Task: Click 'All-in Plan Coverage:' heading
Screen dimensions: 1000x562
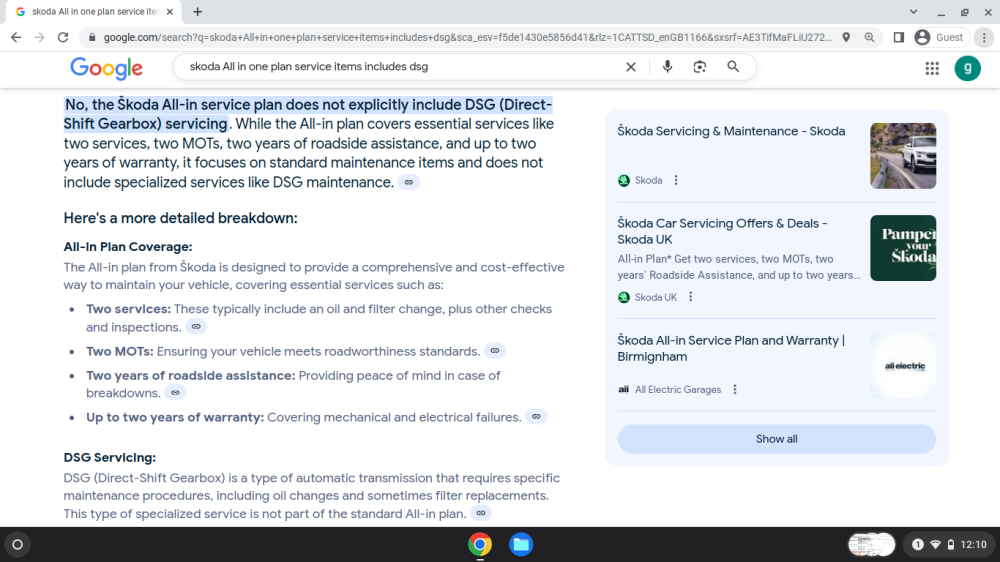Action: tap(128, 247)
